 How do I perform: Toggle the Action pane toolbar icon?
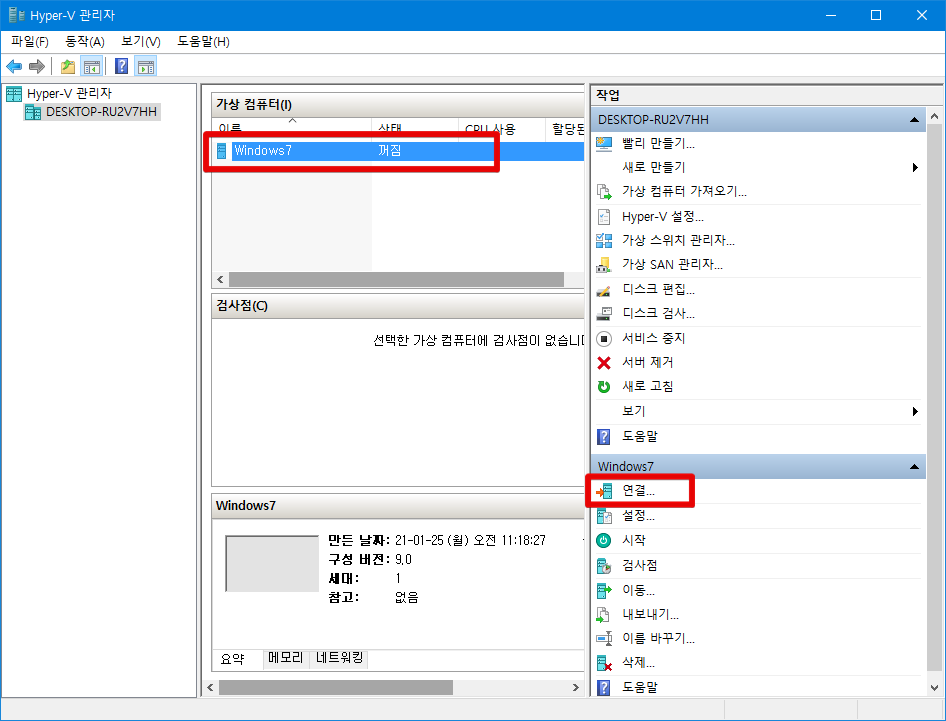pos(145,66)
